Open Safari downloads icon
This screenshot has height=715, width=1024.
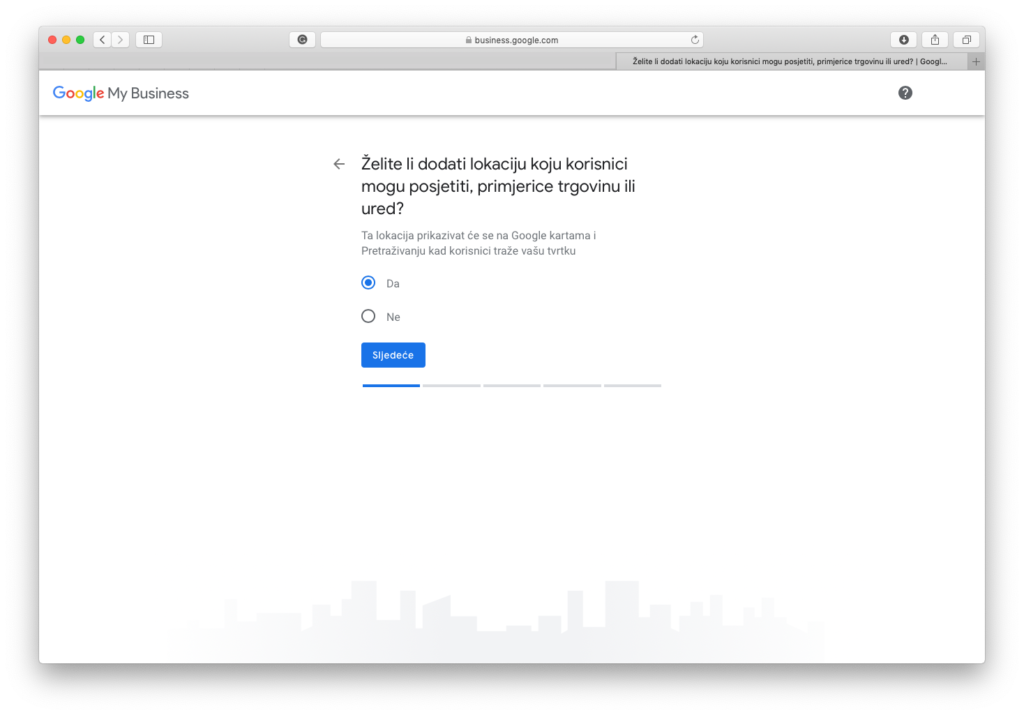[x=904, y=40]
